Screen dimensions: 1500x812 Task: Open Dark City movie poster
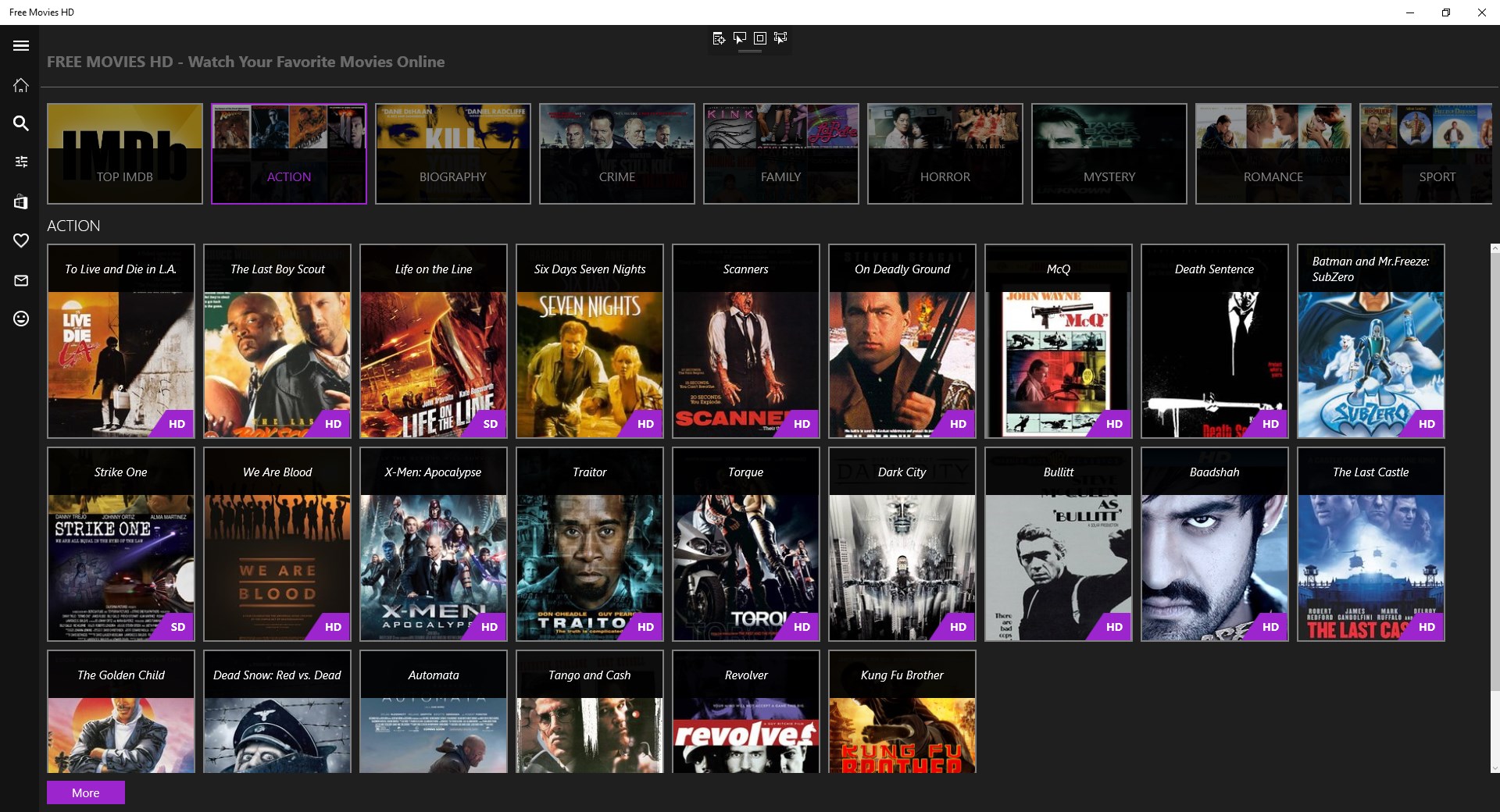pos(902,544)
